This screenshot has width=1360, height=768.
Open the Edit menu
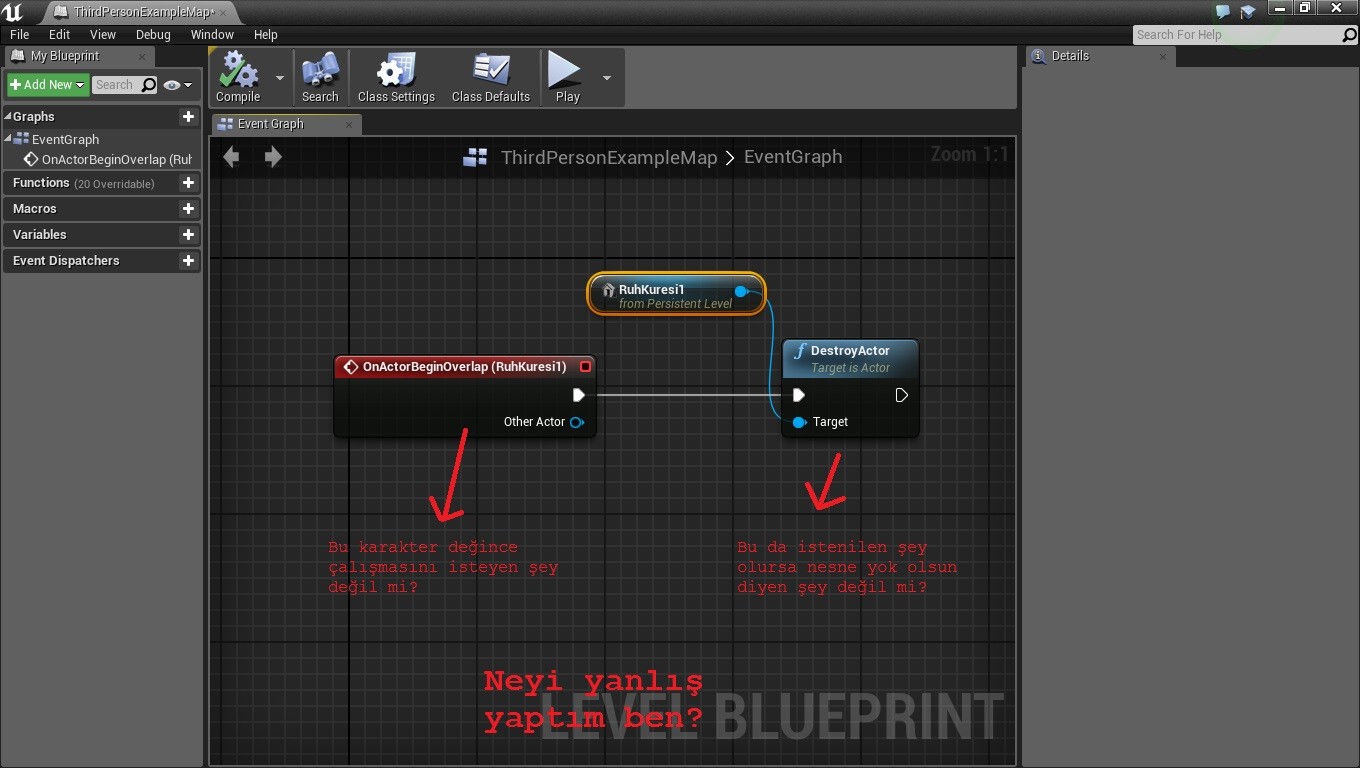[60, 35]
